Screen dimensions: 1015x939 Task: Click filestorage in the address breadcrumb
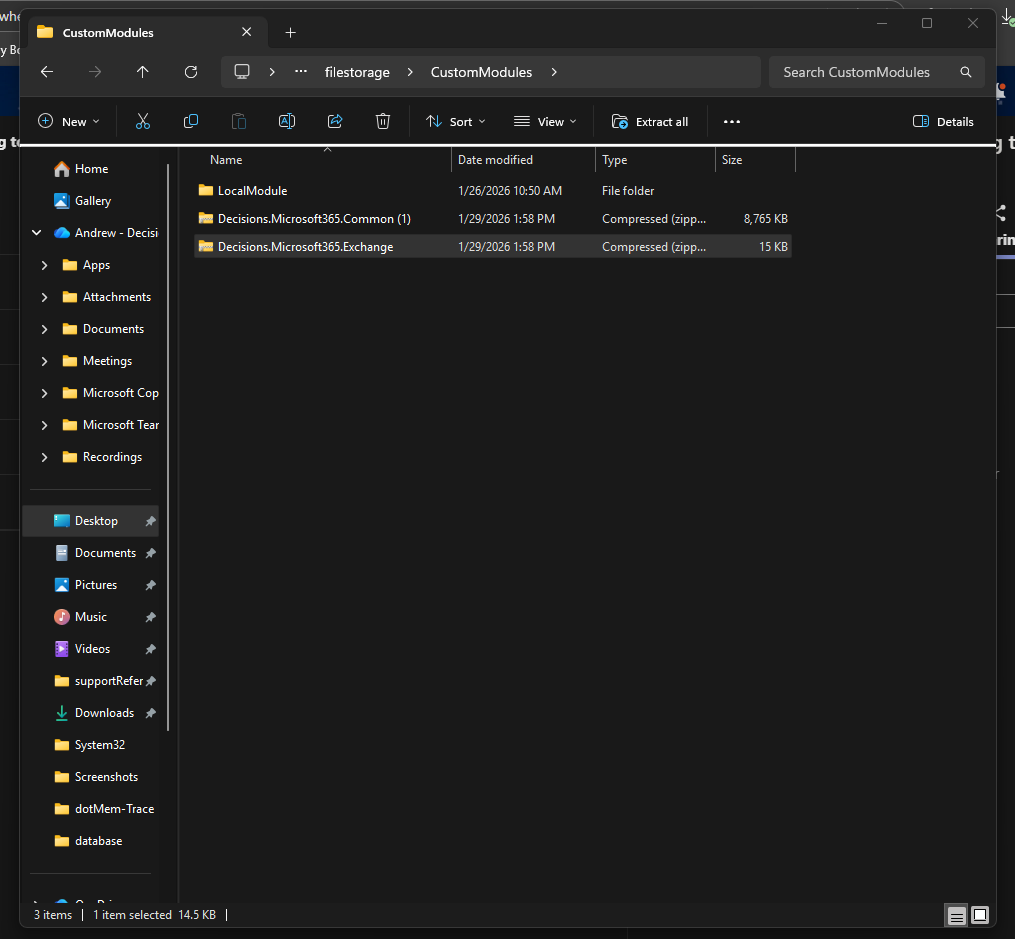pos(357,72)
